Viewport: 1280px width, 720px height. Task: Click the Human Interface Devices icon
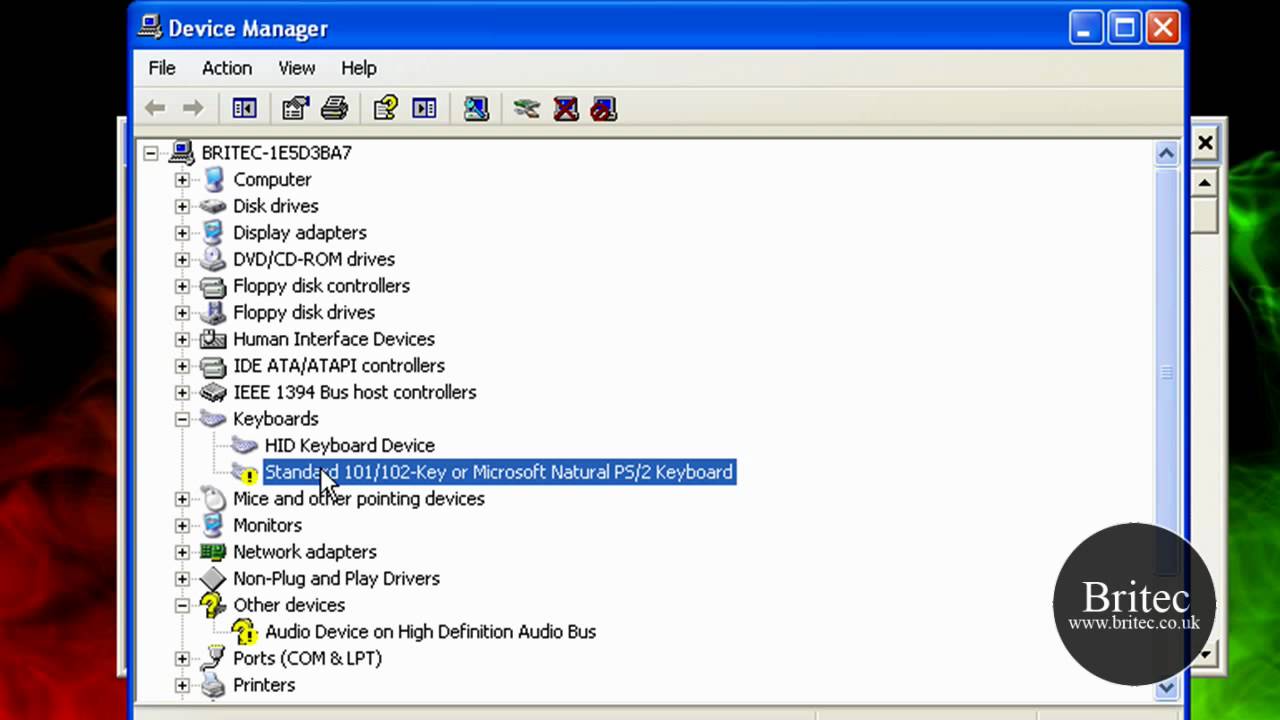point(213,339)
